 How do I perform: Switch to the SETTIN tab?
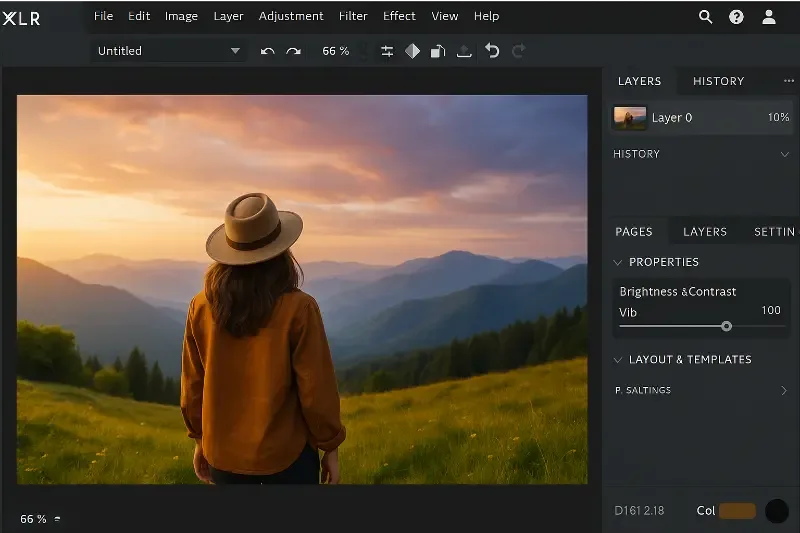click(x=774, y=232)
